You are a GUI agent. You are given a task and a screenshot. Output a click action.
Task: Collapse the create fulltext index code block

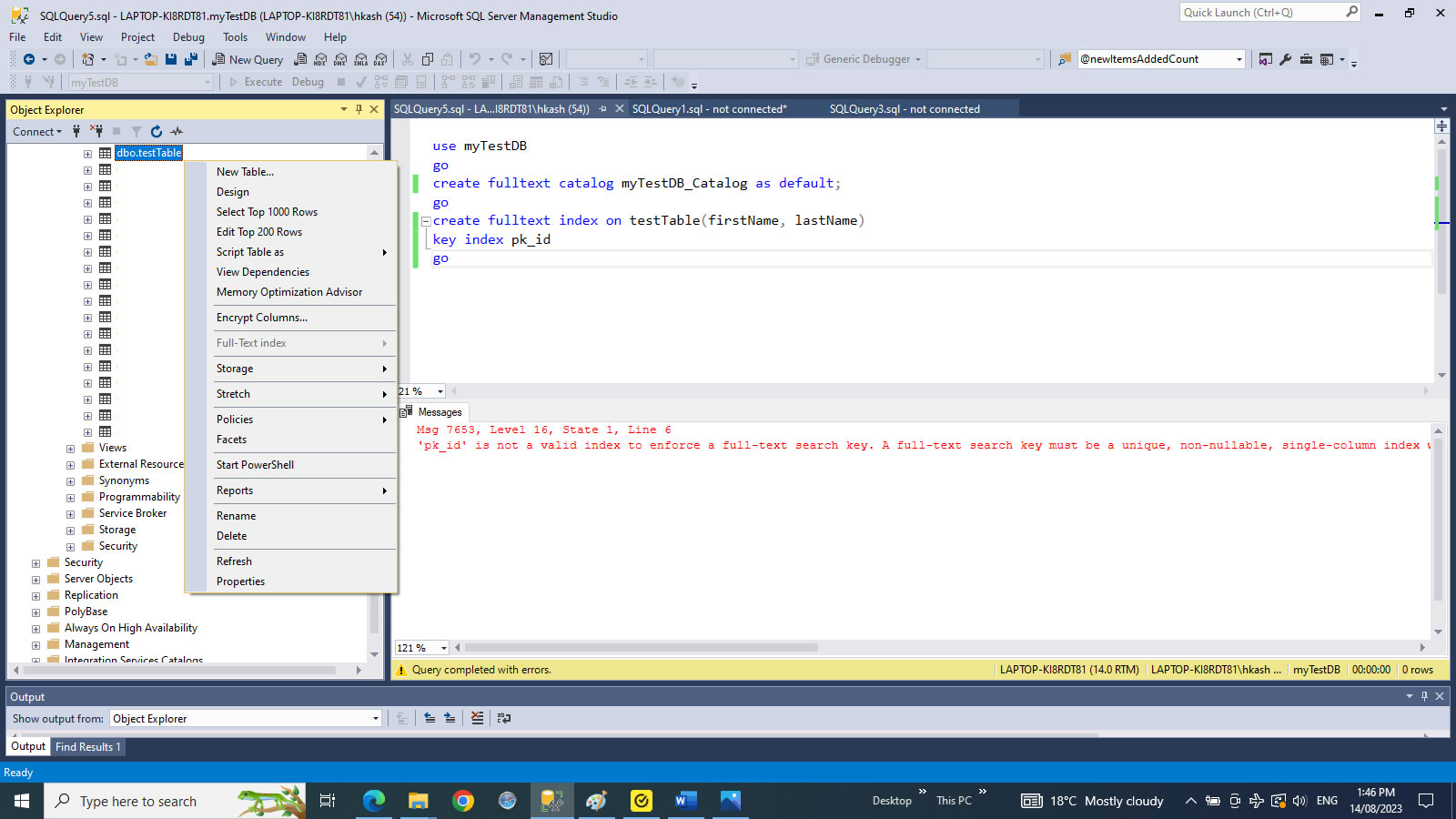[425, 221]
